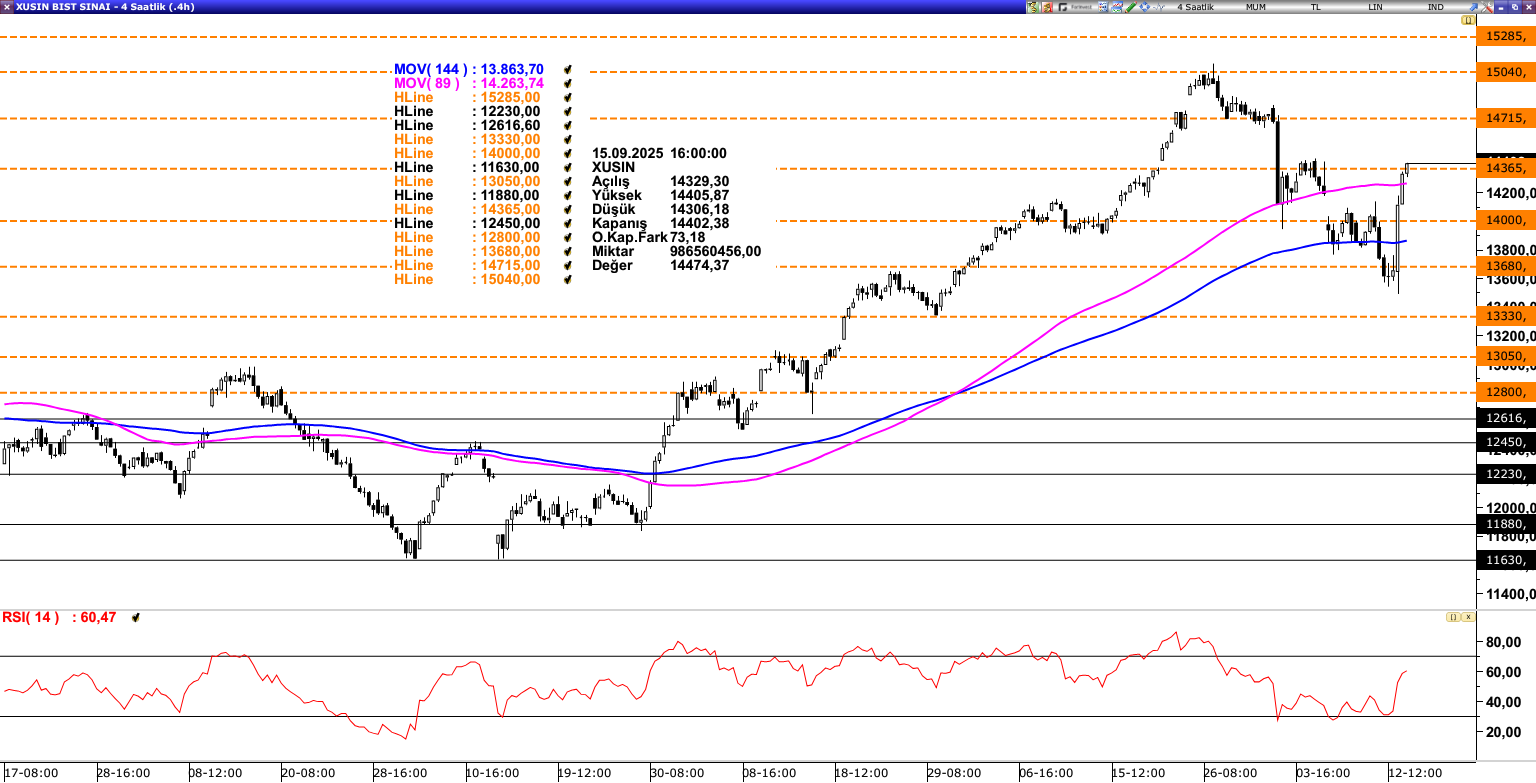Toggle the HLine 12616,60 checkmark
Viewport: 1536px width, 783px height.
click(x=568, y=126)
